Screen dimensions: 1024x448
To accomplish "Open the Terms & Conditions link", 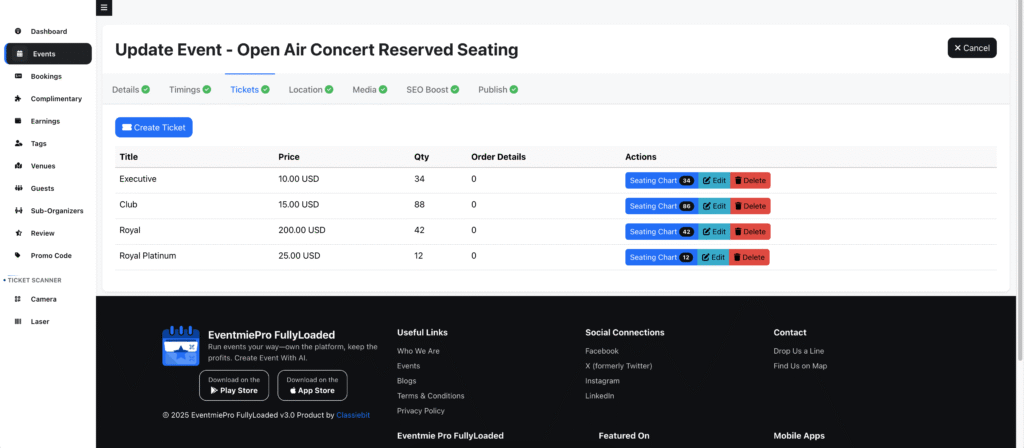I will coord(430,396).
